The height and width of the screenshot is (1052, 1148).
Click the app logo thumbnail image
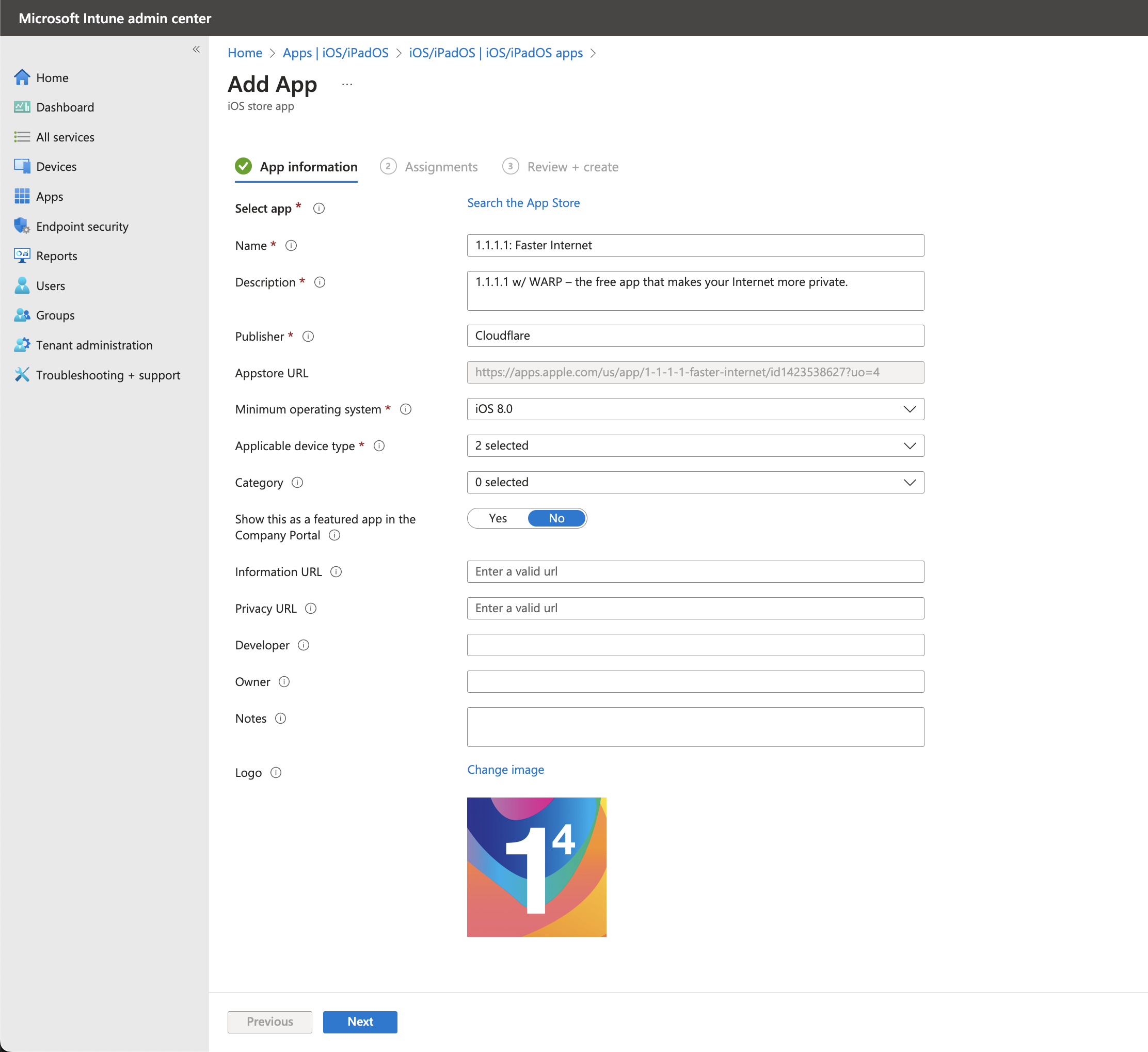(536, 867)
